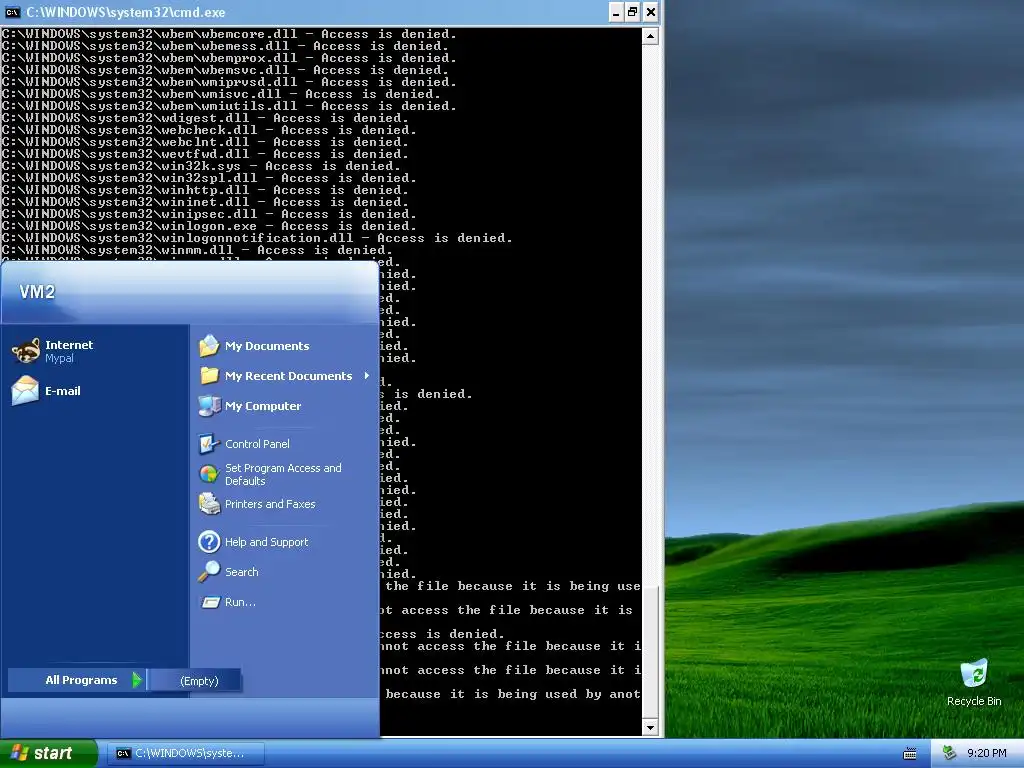Click webcheck.dll access denied line
Screen dimensions: 1024x768
[x=209, y=130]
